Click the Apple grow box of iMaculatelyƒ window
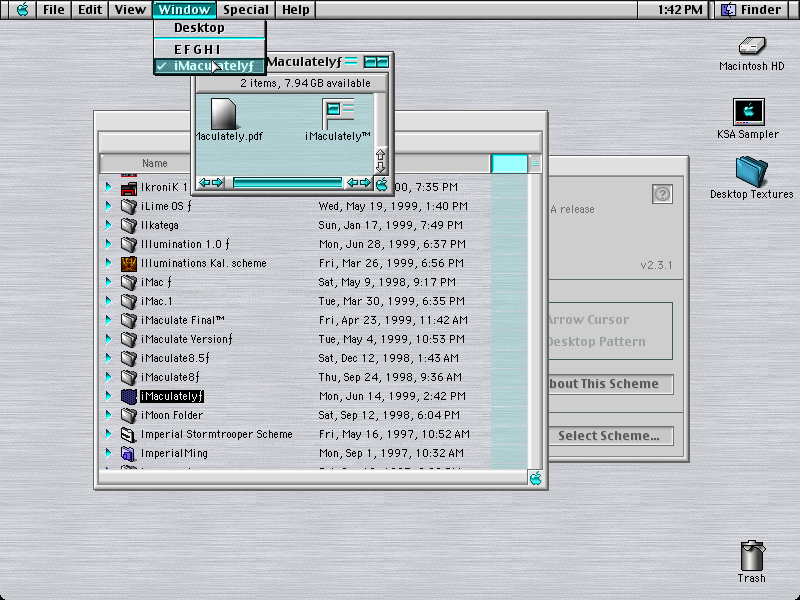This screenshot has height=600, width=800. tap(381, 184)
